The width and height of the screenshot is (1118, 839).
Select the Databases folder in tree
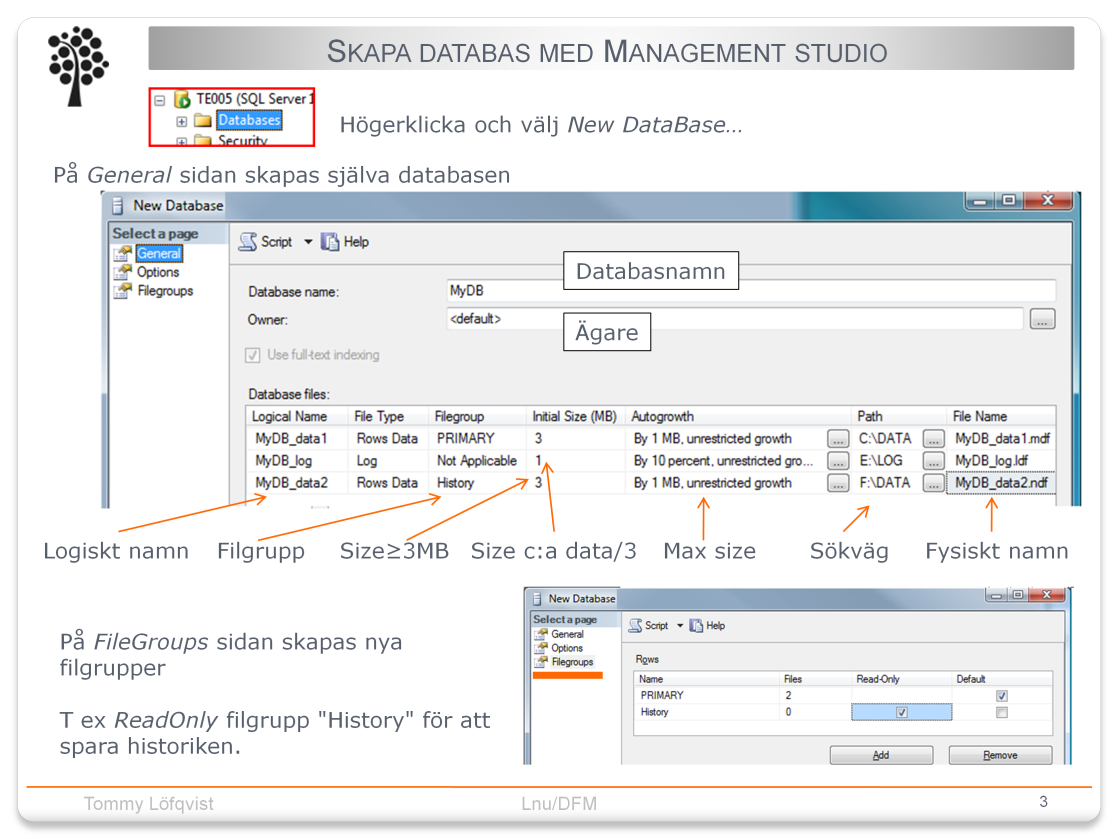point(249,120)
